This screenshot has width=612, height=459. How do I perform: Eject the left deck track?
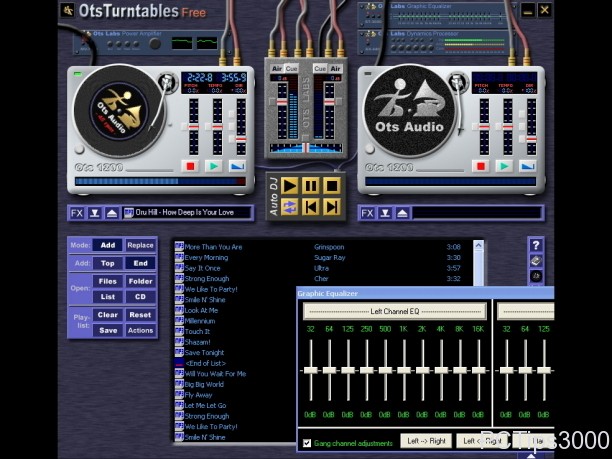(112, 213)
